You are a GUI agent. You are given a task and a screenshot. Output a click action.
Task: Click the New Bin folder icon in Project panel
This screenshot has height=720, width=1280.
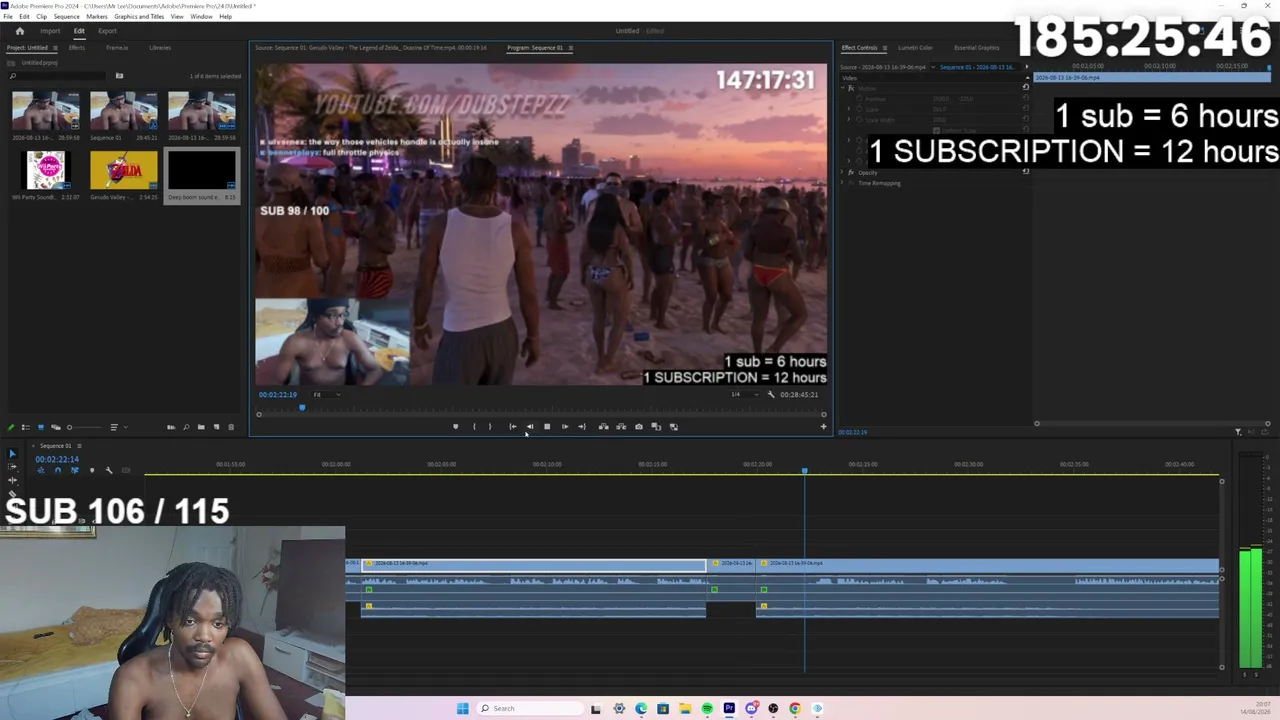[201, 427]
